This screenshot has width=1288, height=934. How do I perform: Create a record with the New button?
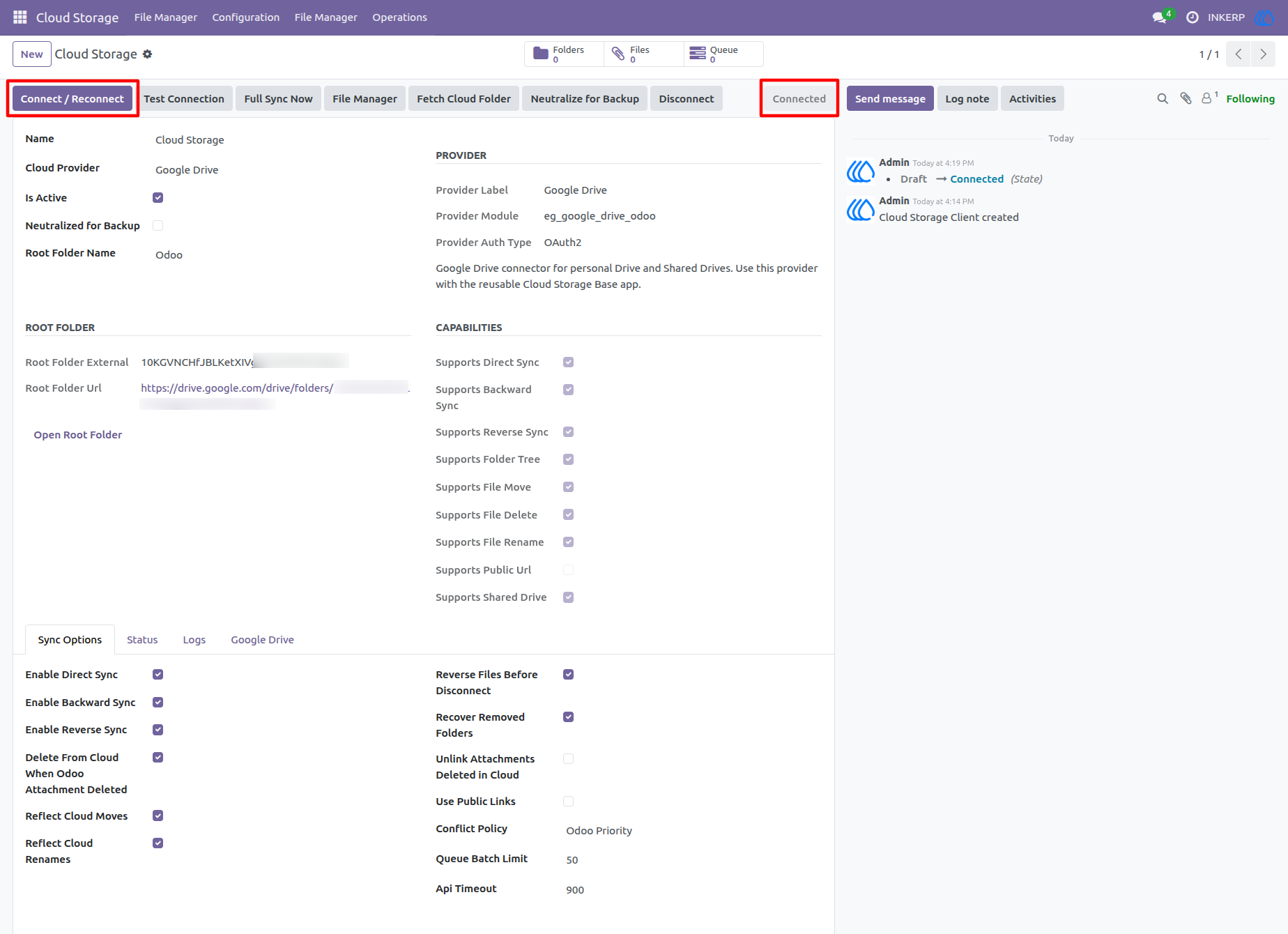pyautogui.click(x=32, y=54)
